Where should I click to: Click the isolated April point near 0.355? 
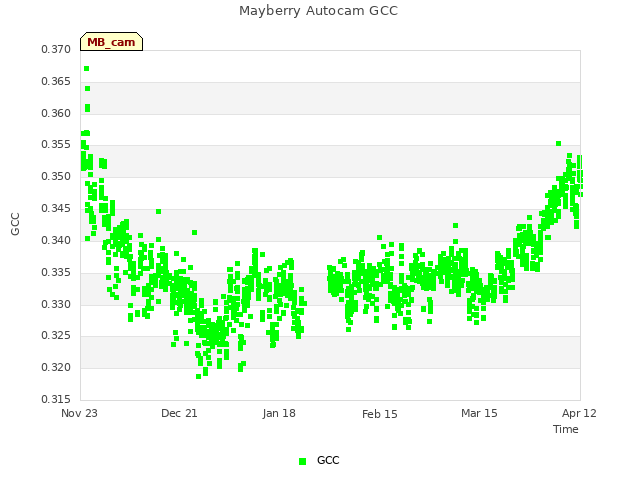tap(558, 144)
